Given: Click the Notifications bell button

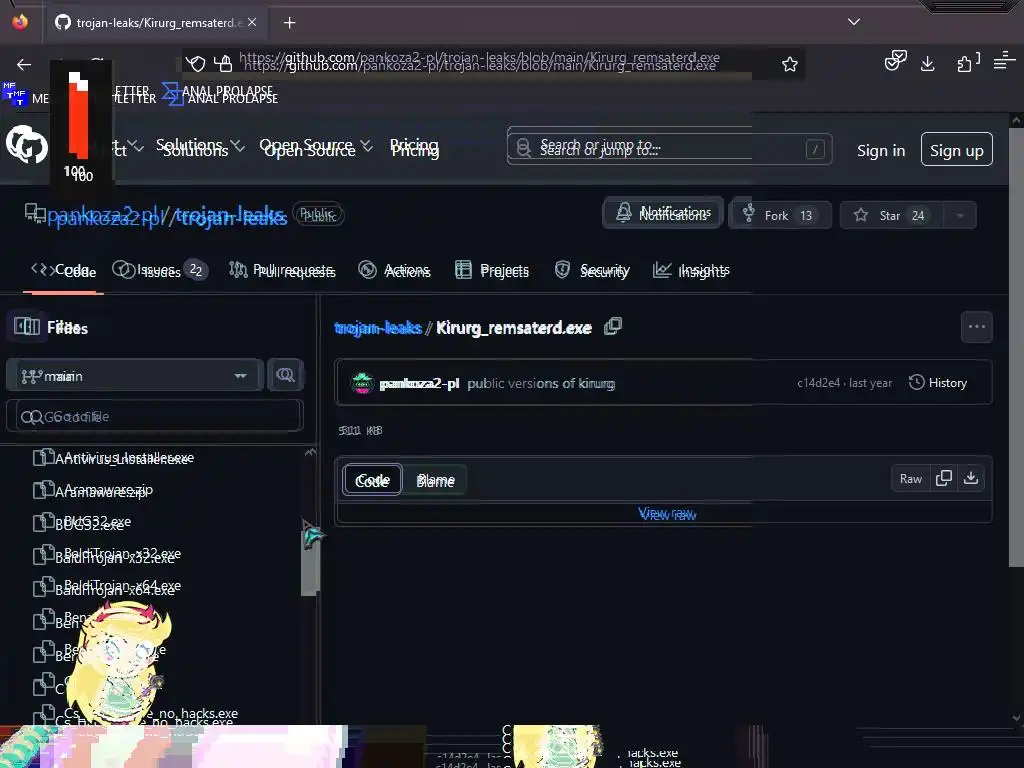Looking at the screenshot, I should tap(663, 213).
